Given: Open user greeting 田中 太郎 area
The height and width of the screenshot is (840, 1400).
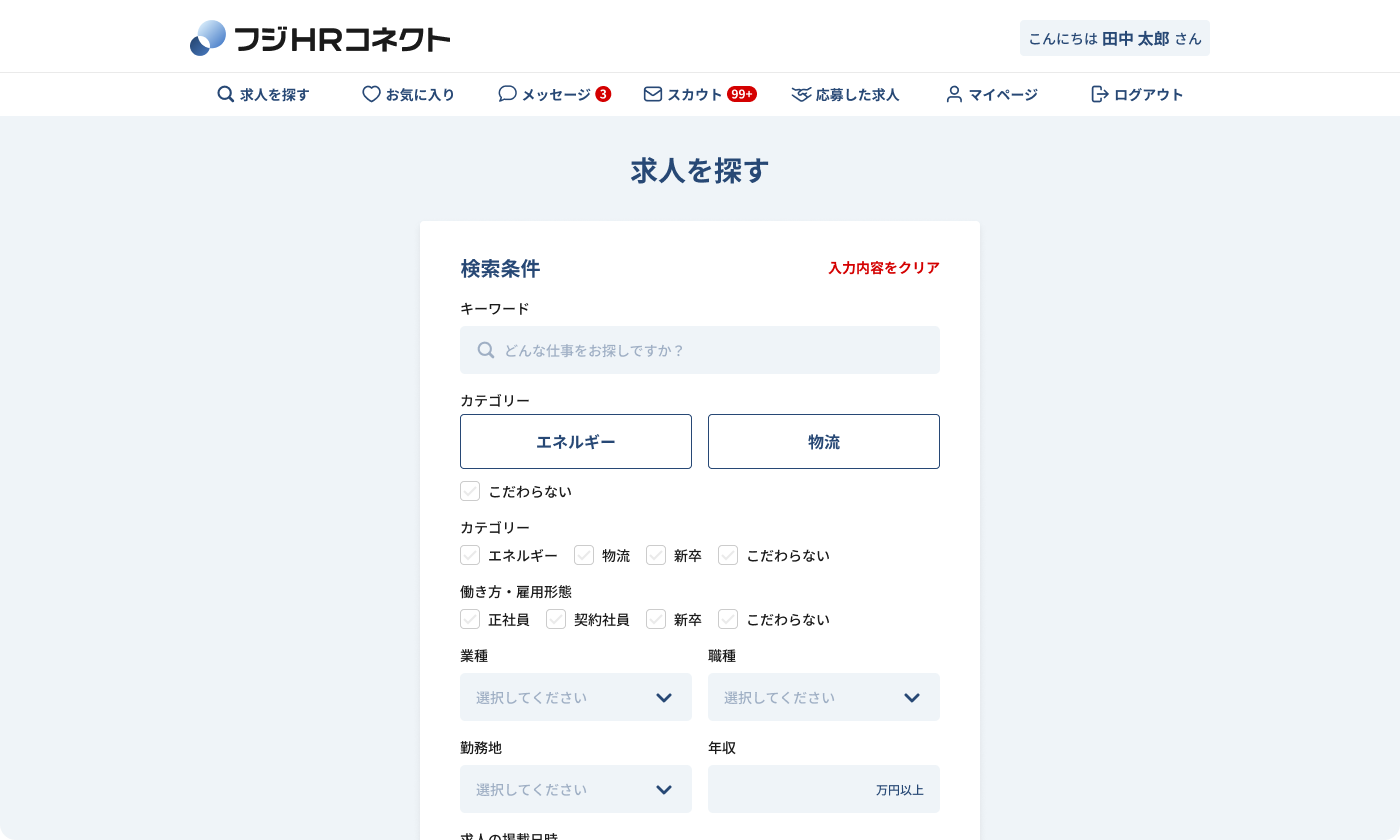Looking at the screenshot, I should click(x=1114, y=37).
